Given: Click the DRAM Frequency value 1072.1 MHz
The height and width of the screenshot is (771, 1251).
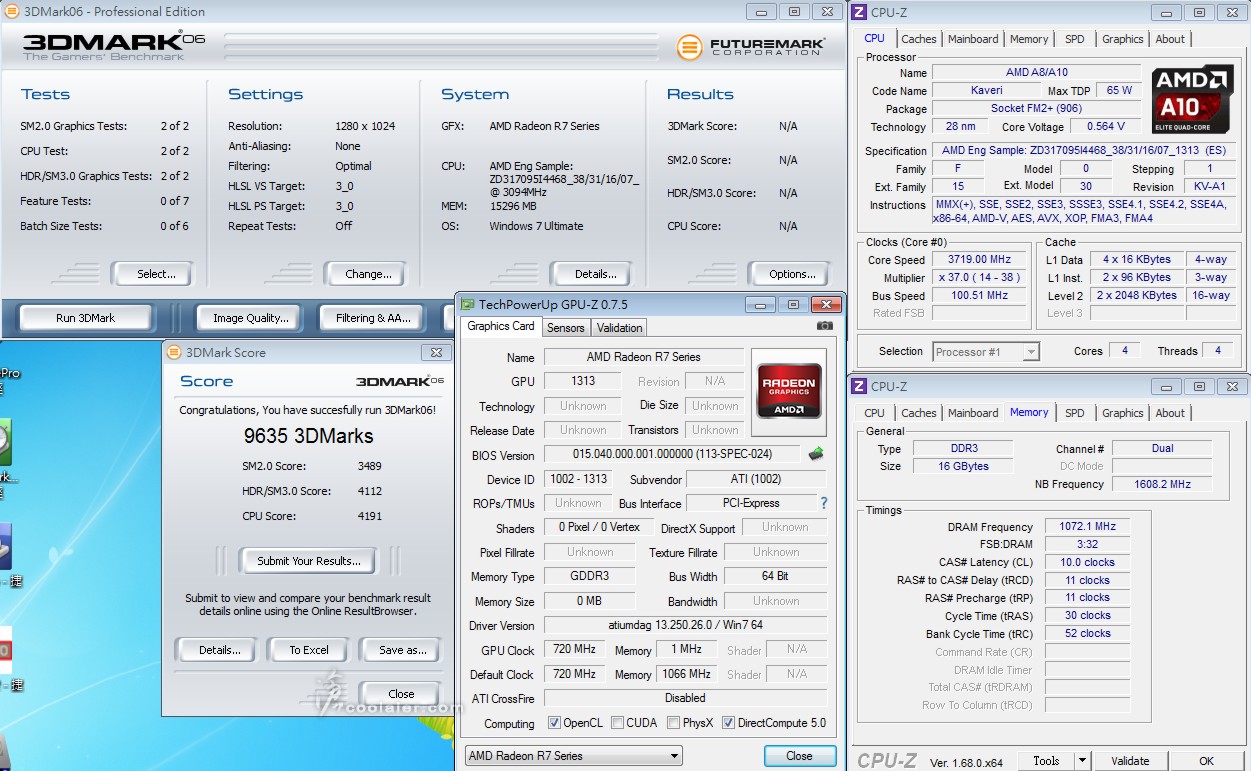Looking at the screenshot, I should pyautogui.click(x=1087, y=527).
